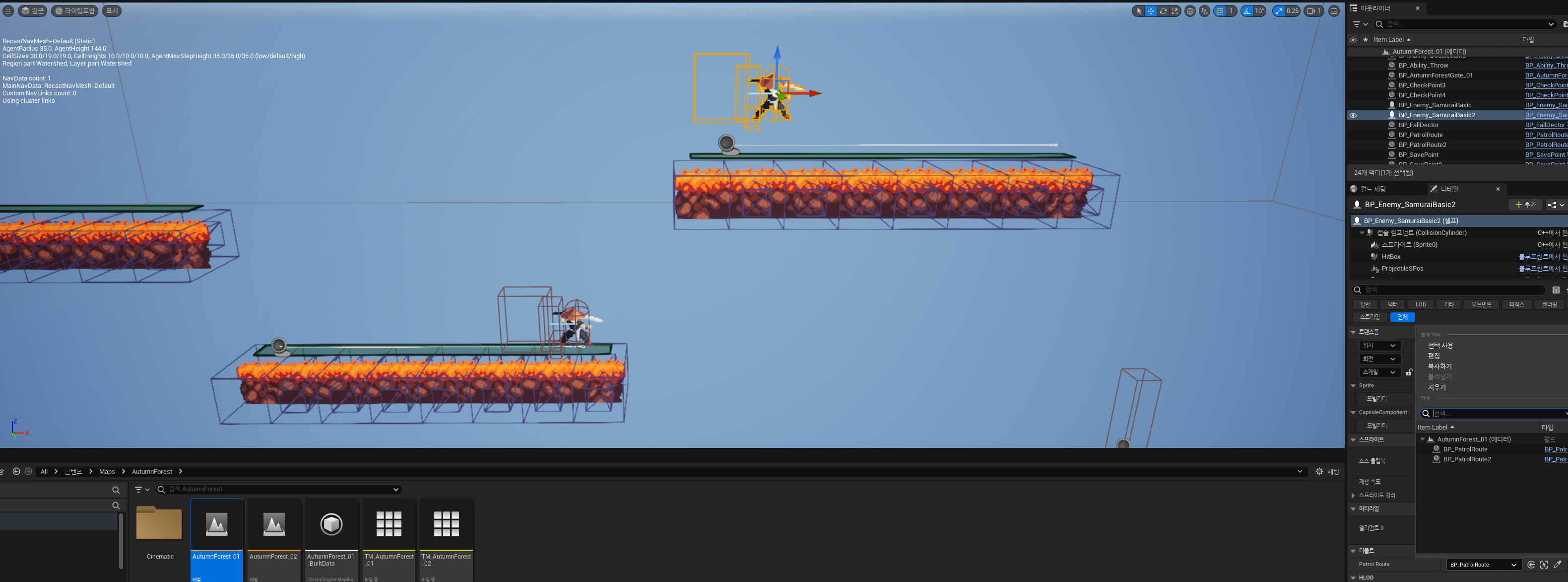Collapse the 트랜스폼 section
Viewport: 1568px width, 582px height.
click(x=1353, y=332)
